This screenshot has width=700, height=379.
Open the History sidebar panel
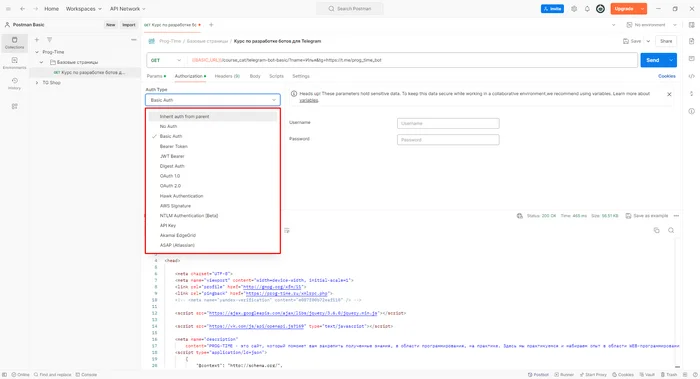(14, 83)
